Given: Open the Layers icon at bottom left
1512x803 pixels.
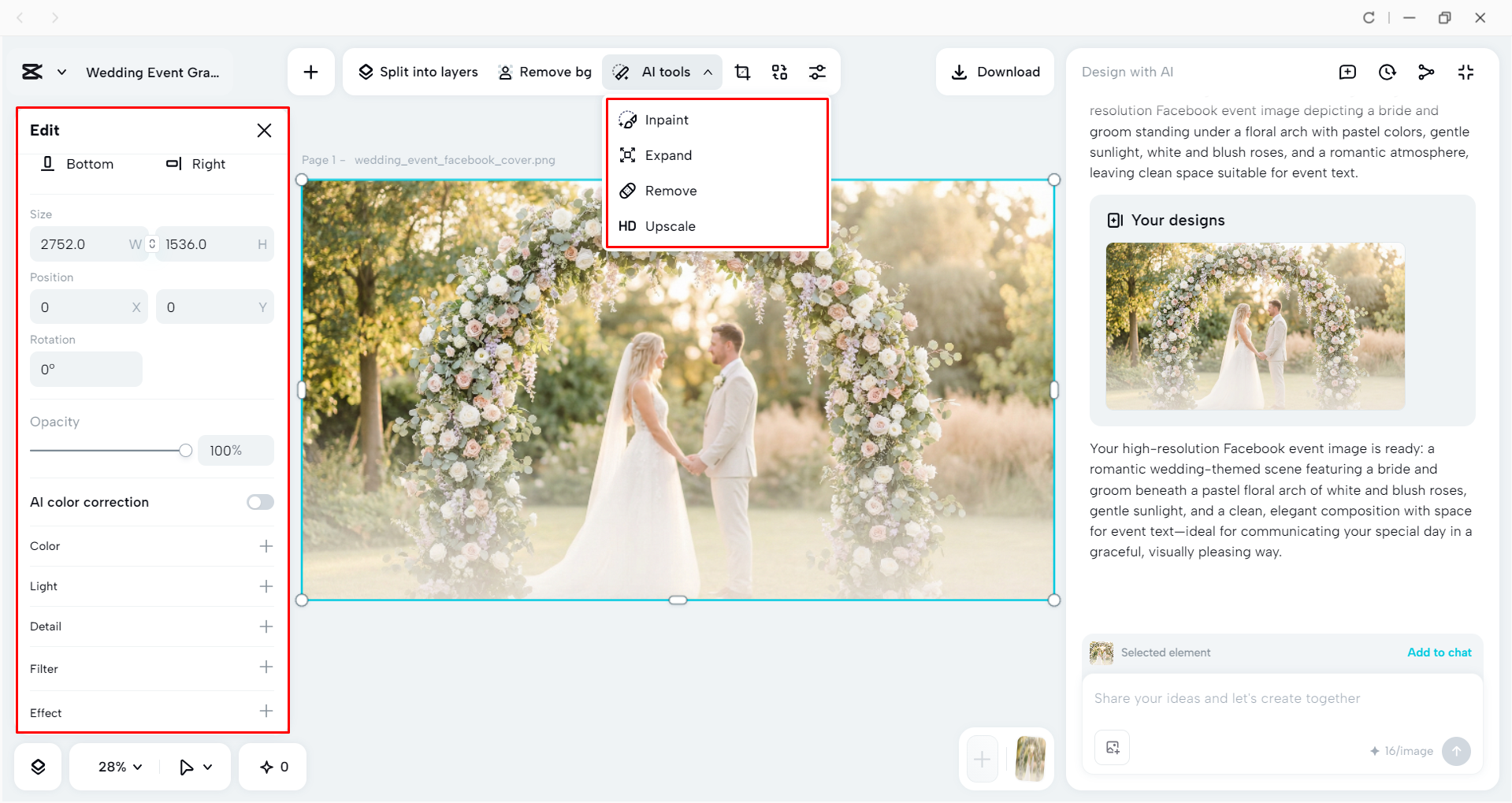Looking at the screenshot, I should [x=37, y=765].
